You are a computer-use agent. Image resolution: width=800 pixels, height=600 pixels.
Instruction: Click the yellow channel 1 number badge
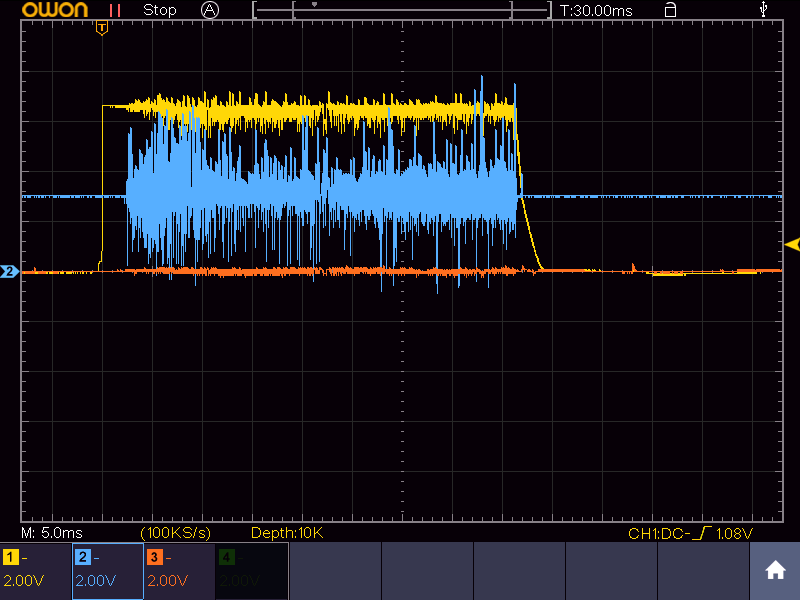click(x=11, y=557)
